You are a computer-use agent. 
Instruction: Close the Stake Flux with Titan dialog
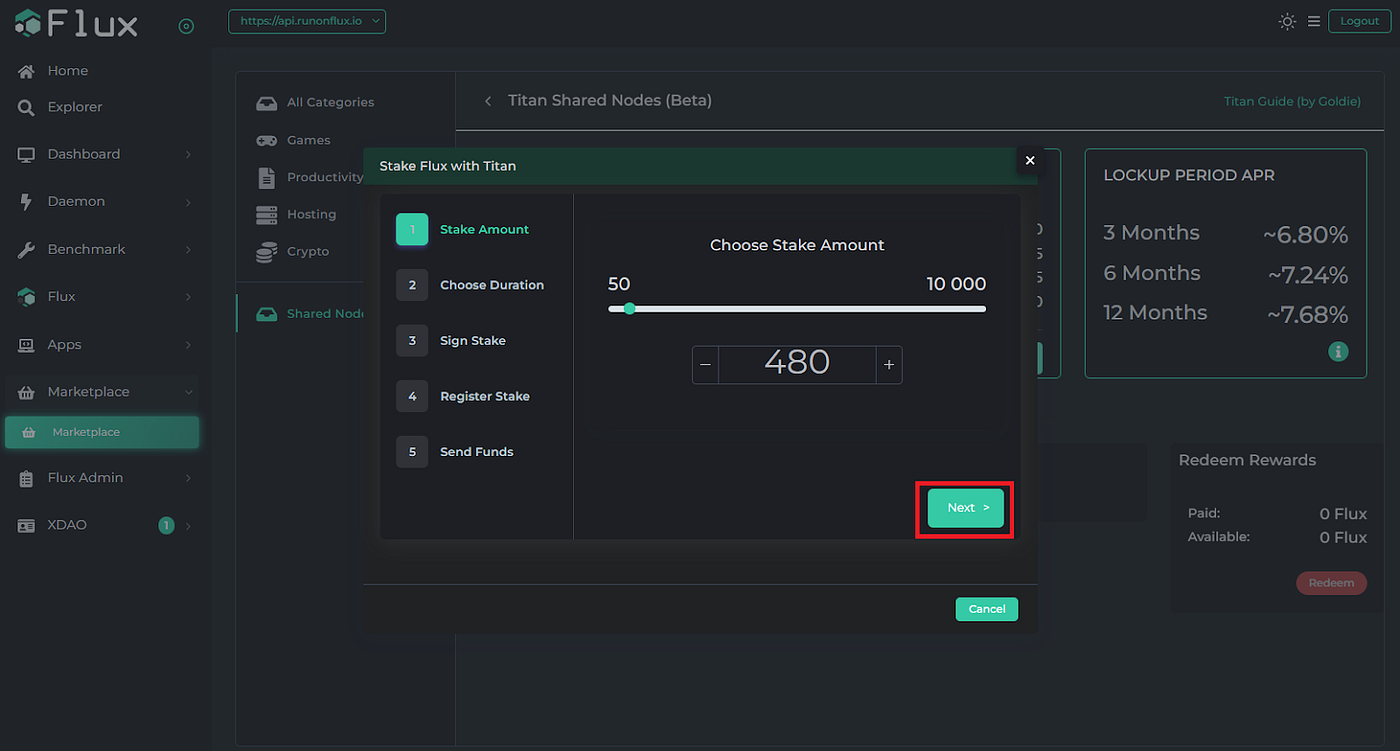click(1029, 160)
